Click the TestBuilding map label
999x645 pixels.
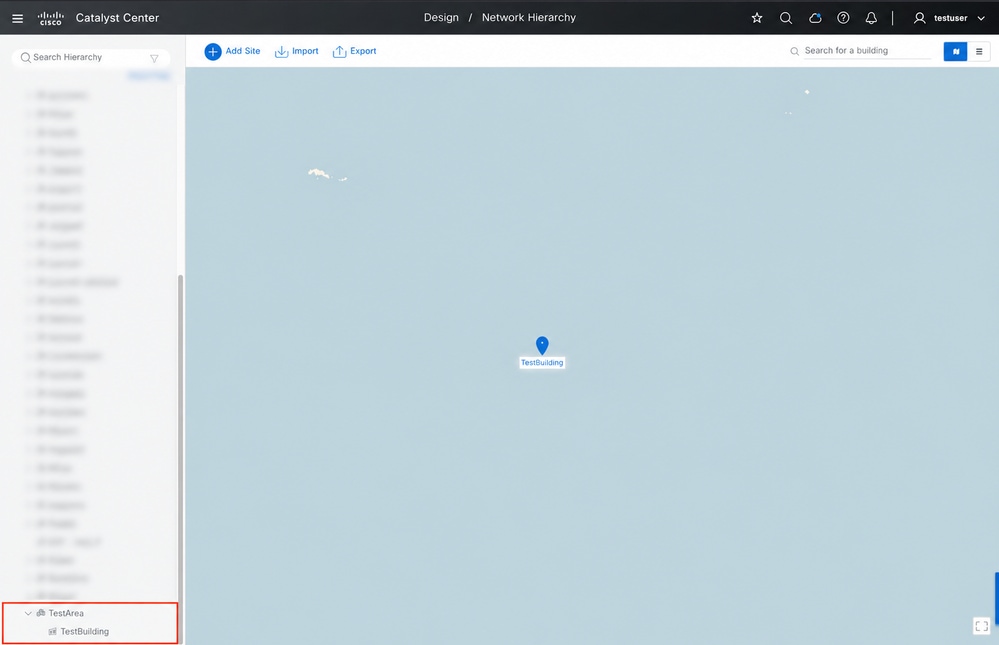[542, 363]
